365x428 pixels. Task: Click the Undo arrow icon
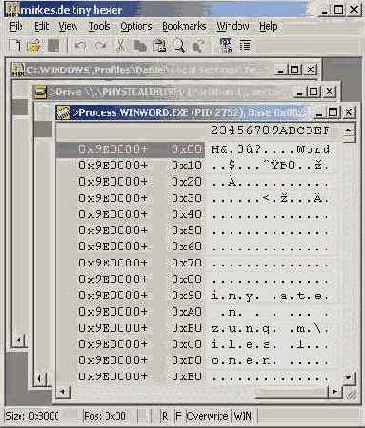coord(80,46)
